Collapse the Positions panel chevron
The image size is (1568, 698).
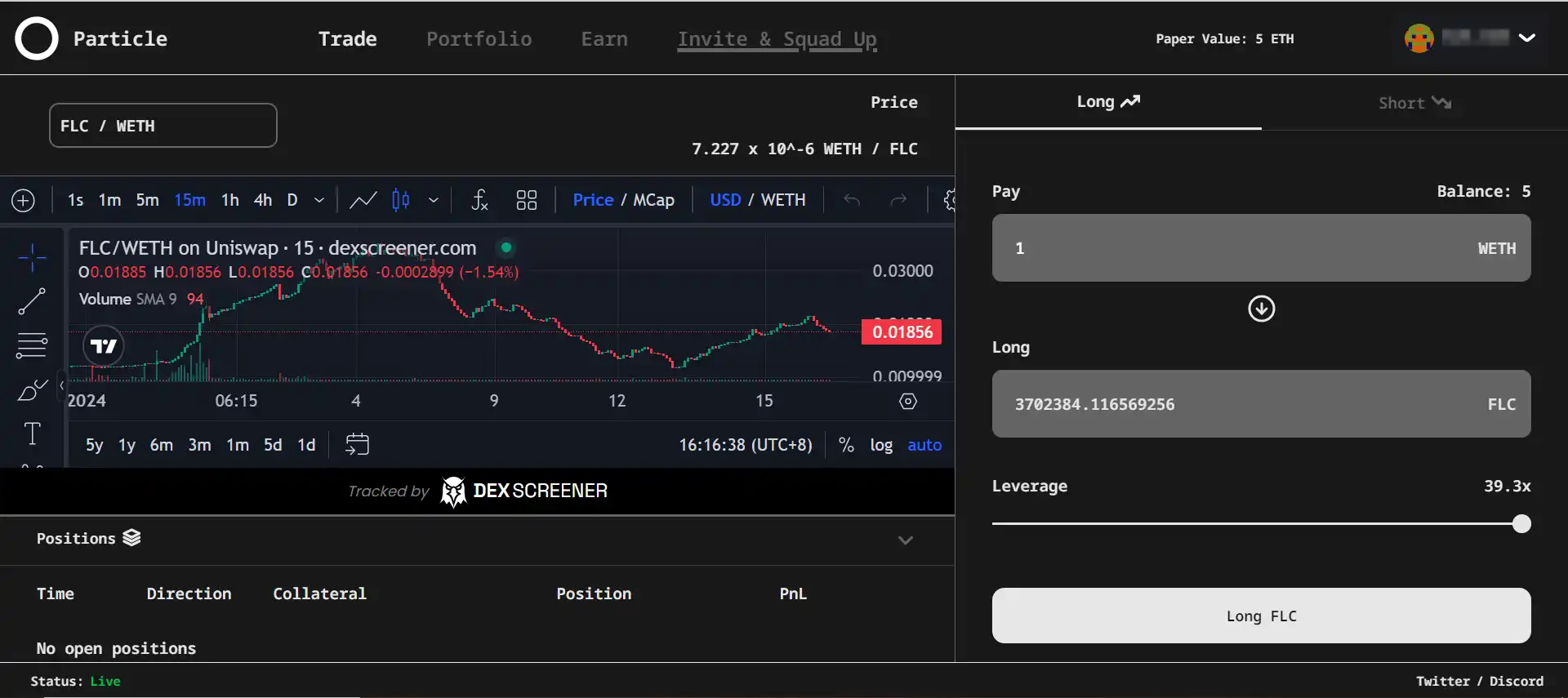pyautogui.click(x=905, y=540)
